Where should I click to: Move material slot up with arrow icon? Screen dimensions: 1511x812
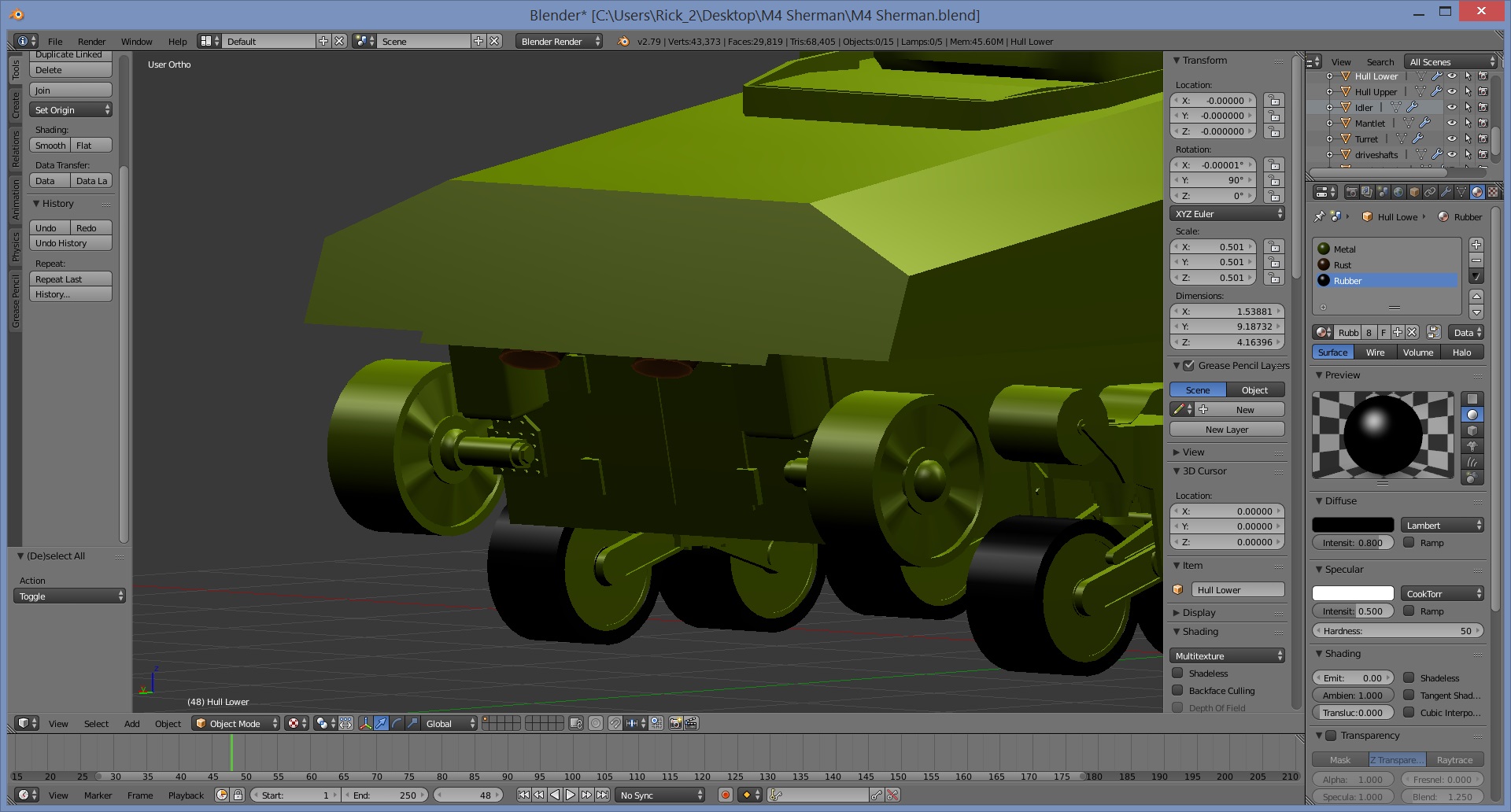click(1476, 296)
